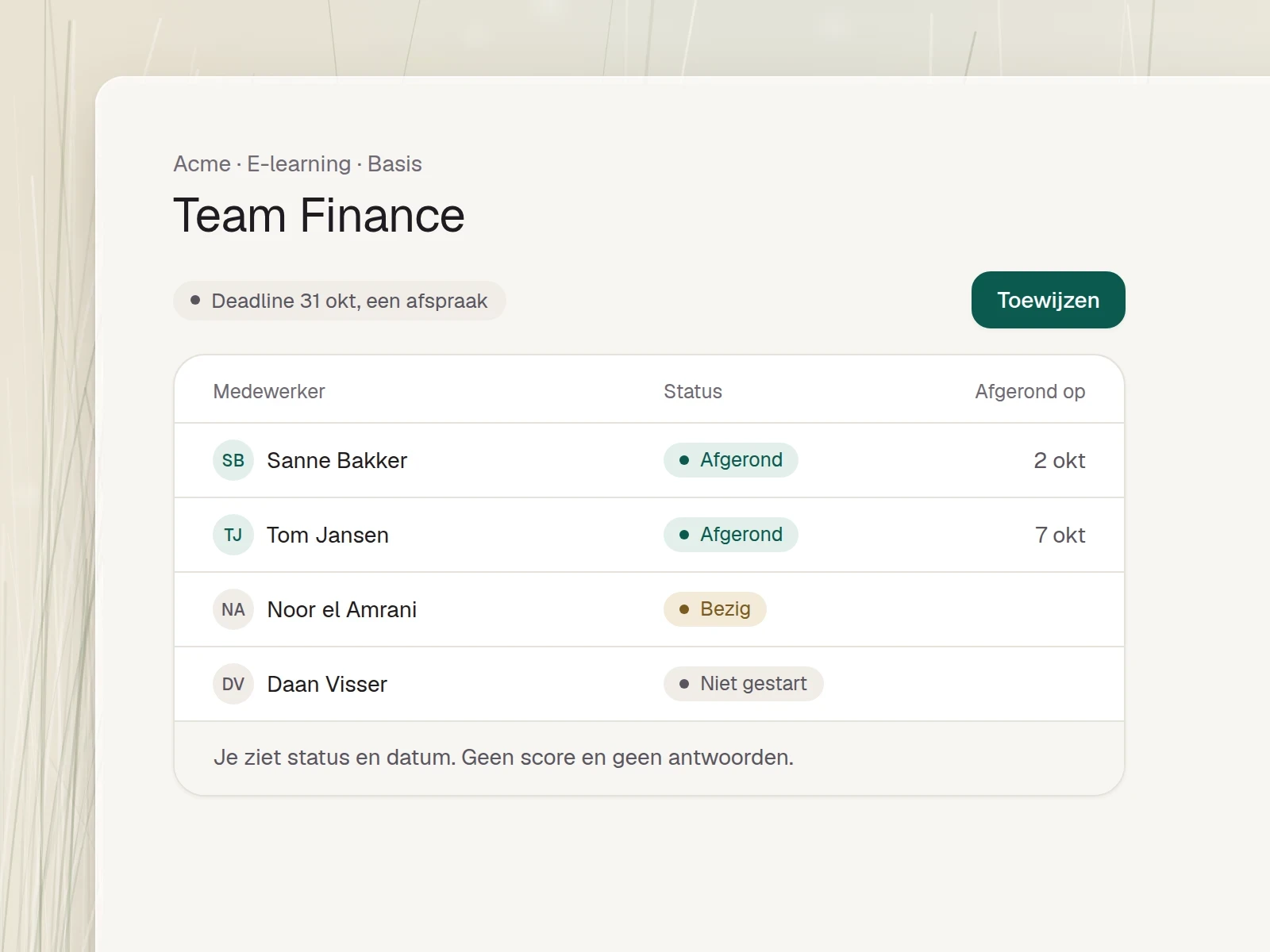Click the Acme · E-learning · Basis breadcrumb
Image resolution: width=1270 pixels, height=952 pixels.
tap(298, 163)
